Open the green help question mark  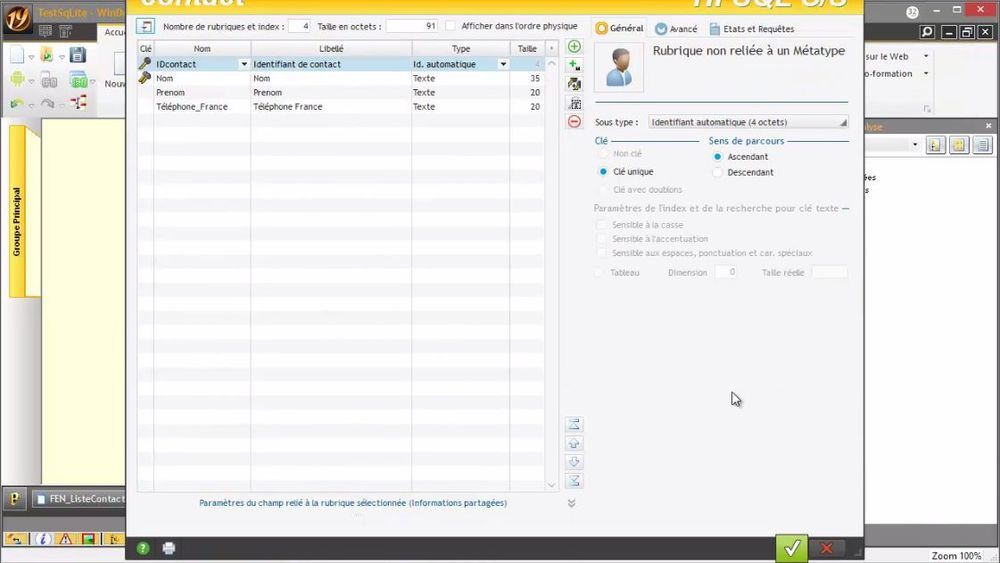point(143,548)
